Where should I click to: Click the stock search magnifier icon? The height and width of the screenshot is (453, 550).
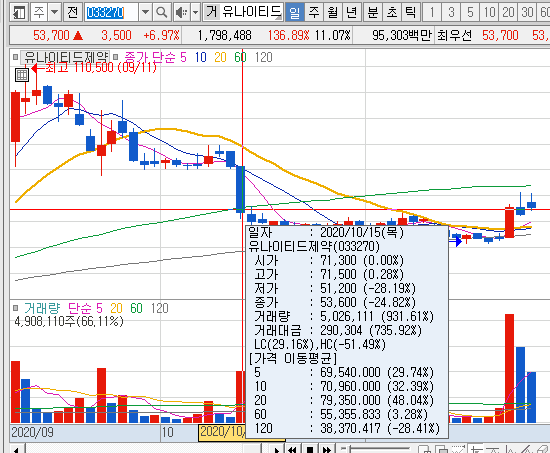coord(161,13)
